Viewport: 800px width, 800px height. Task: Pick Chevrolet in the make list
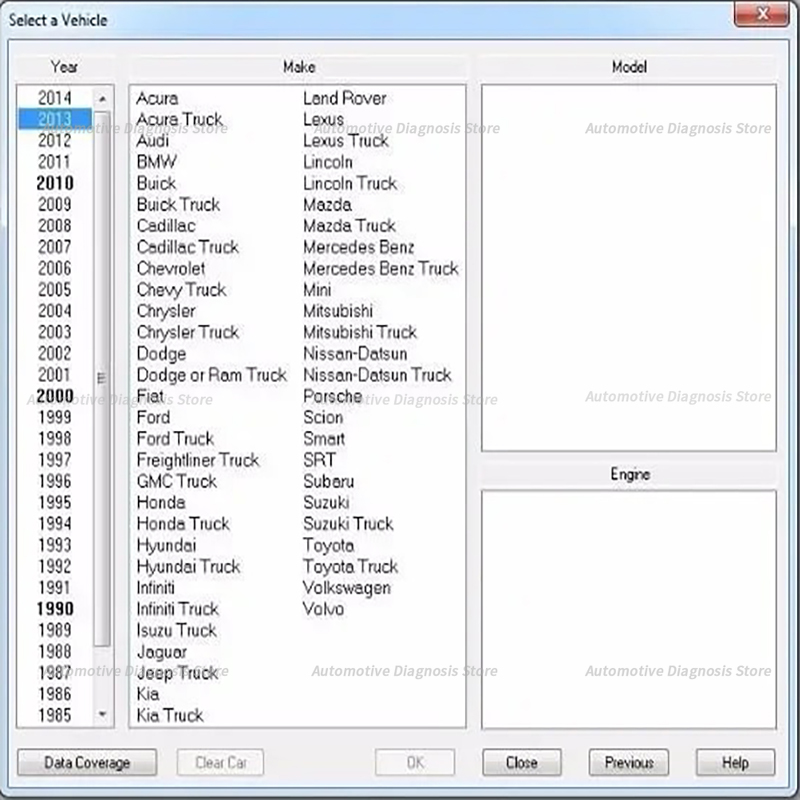[x=171, y=268]
